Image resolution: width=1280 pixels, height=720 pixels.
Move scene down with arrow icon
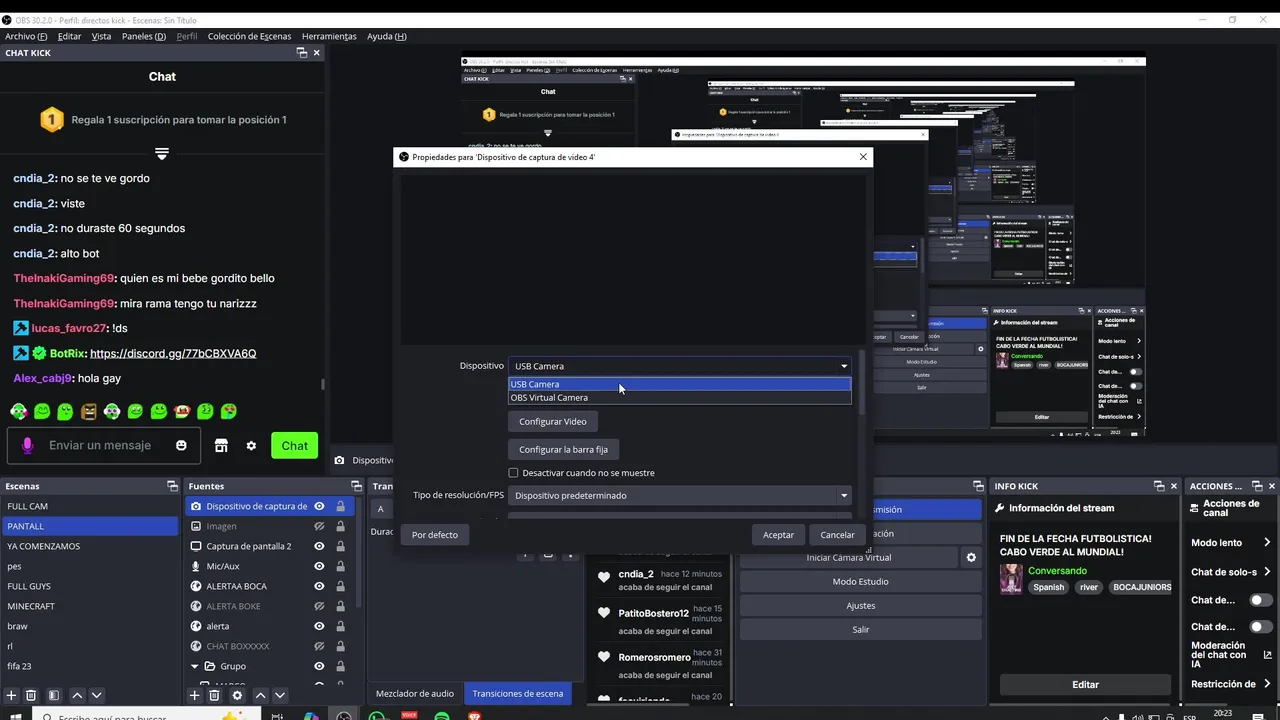click(96, 695)
